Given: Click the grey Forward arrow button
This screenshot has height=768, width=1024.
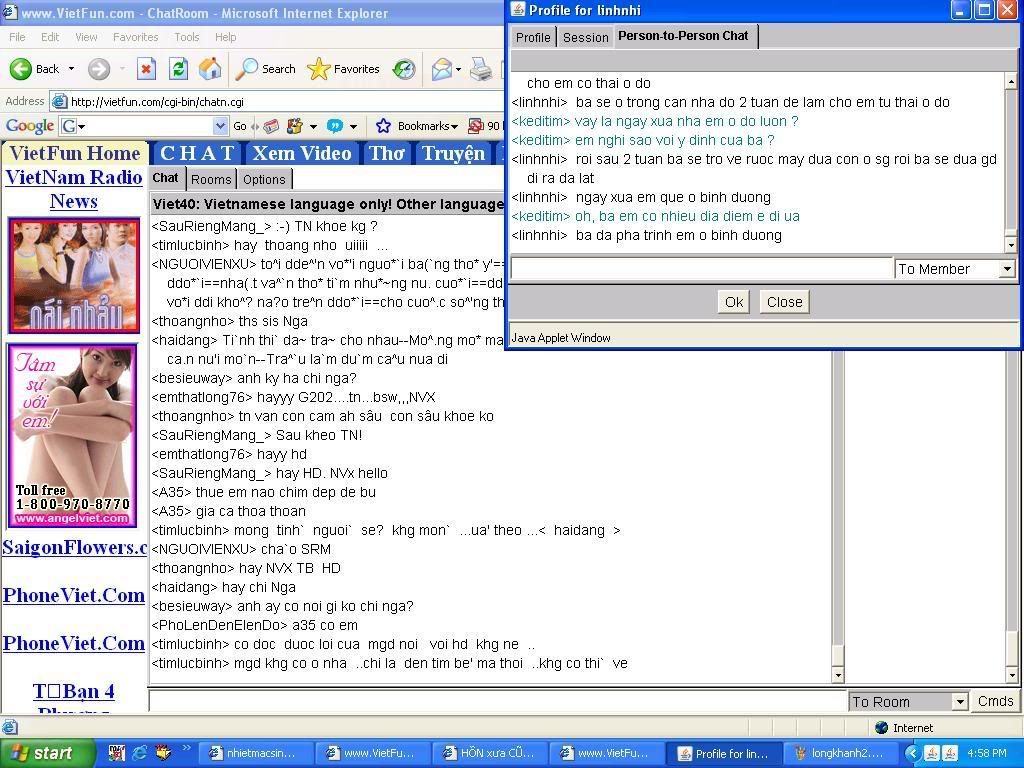Looking at the screenshot, I should tap(99, 69).
